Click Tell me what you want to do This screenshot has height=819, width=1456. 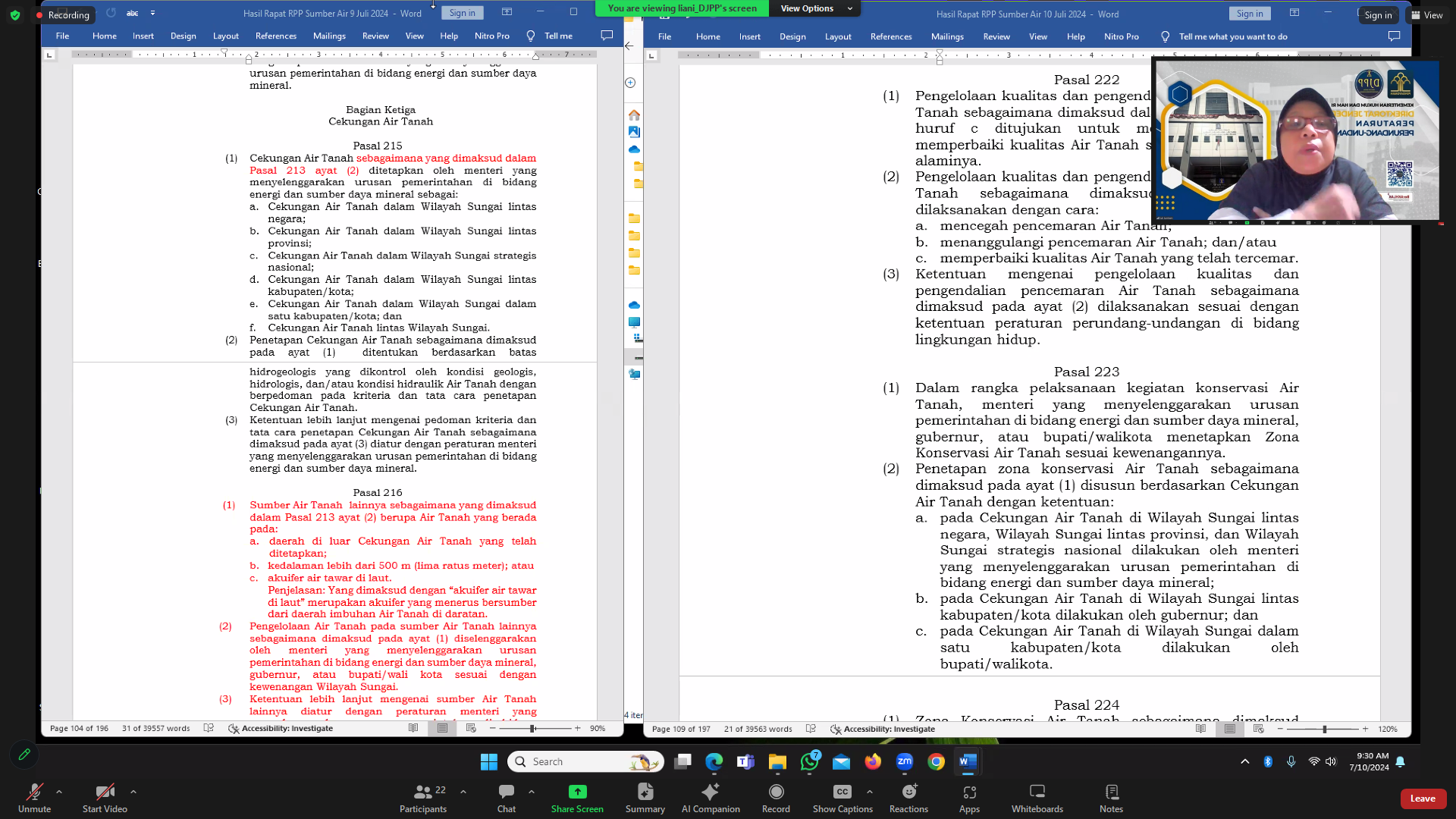click(x=1225, y=36)
